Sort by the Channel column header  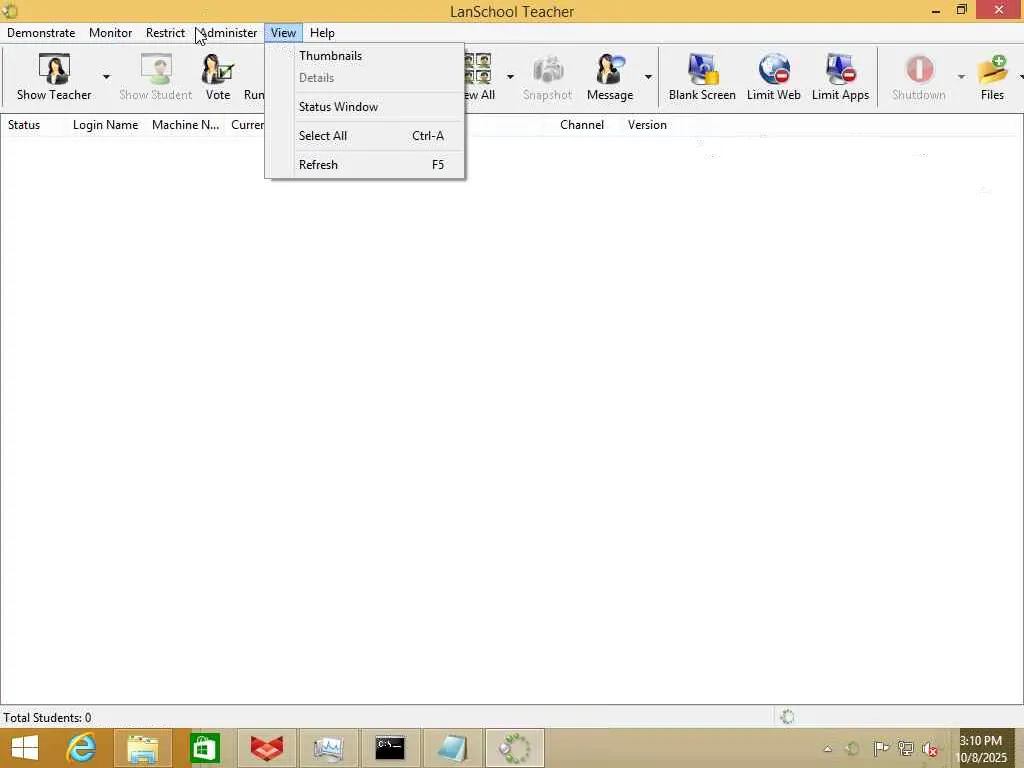(582, 125)
